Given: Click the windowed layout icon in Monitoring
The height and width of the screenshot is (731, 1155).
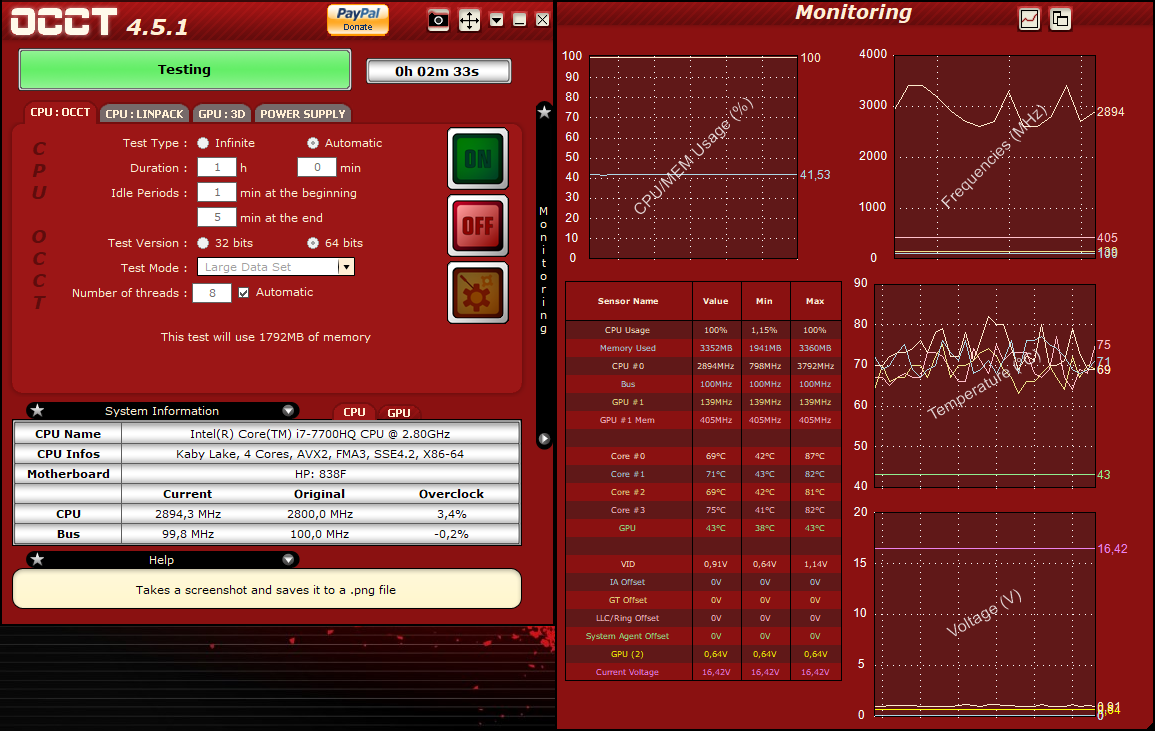Looking at the screenshot, I should click(1060, 19).
